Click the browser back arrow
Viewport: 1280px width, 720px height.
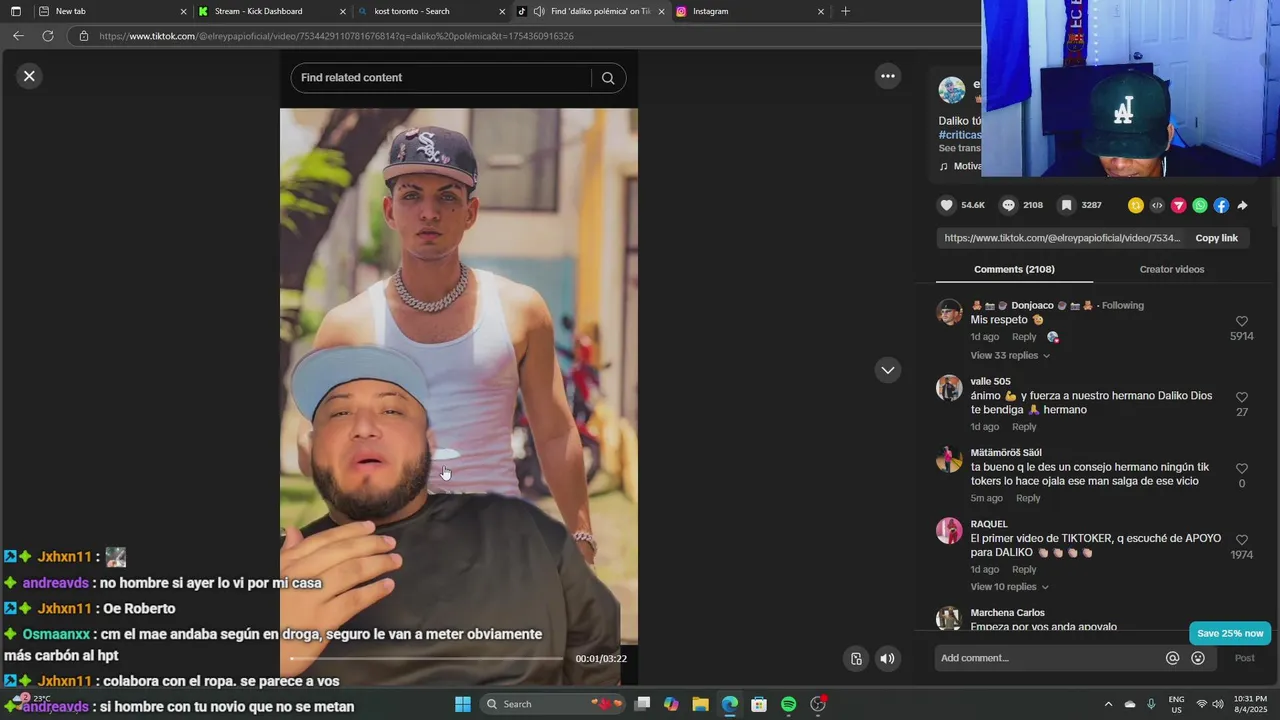(x=18, y=36)
